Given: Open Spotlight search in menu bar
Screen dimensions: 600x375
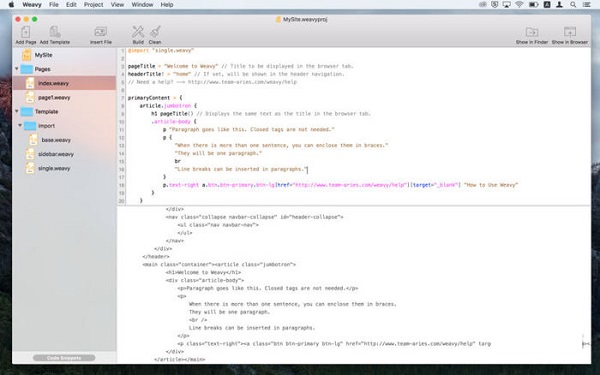Looking at the screenshot, I should pyautogui.click(x=573, y=5).
